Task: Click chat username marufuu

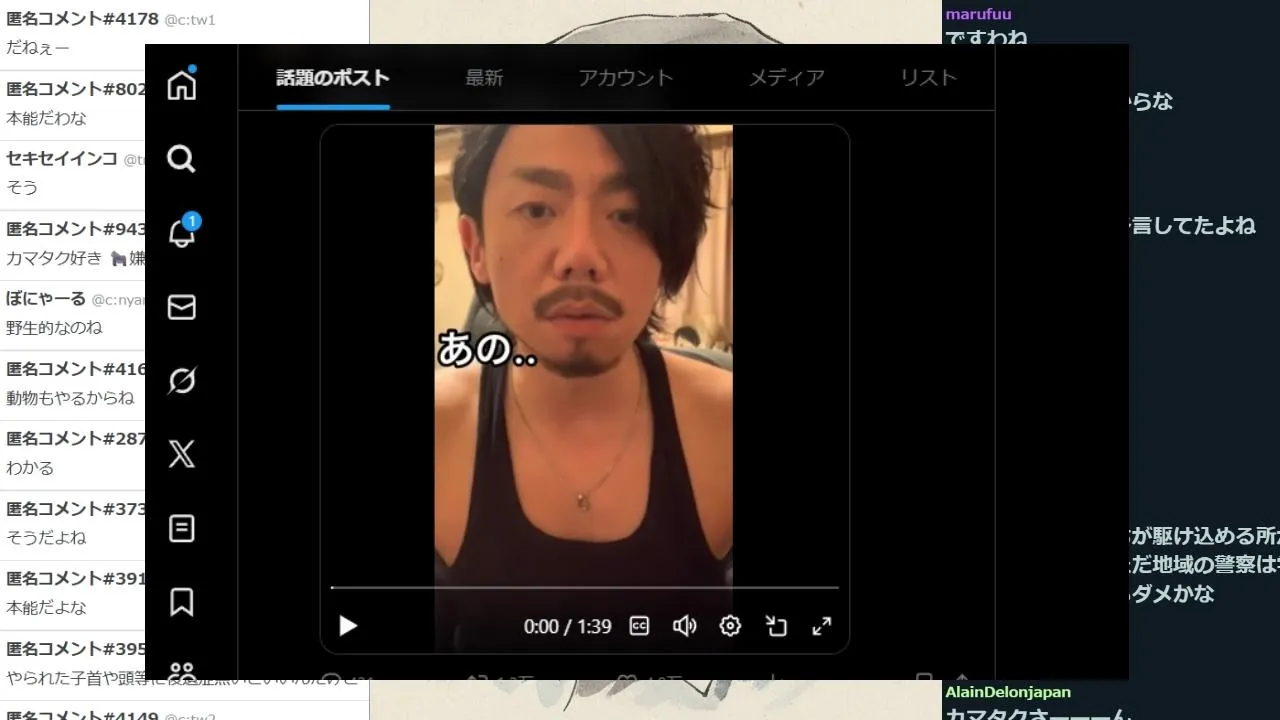Action: click(978, 14)
